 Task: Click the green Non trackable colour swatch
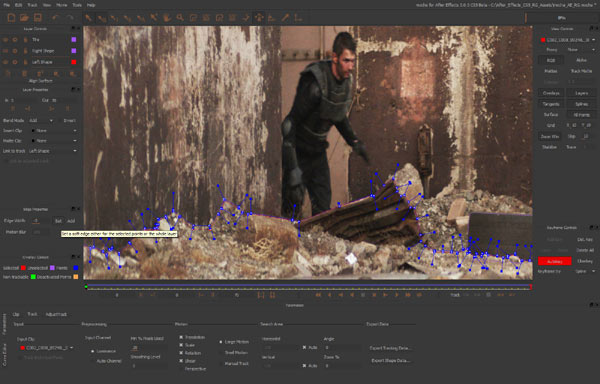point(33,277)
